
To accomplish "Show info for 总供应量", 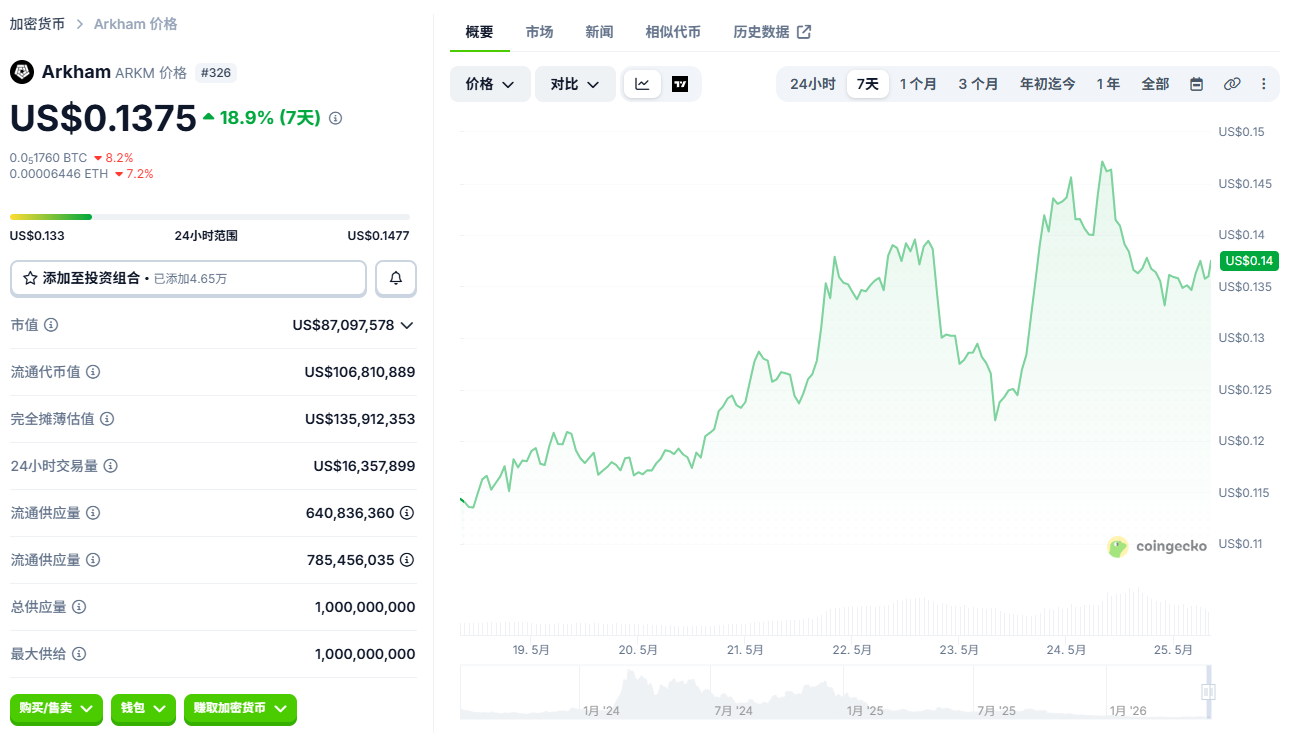I will pos(79,607).
